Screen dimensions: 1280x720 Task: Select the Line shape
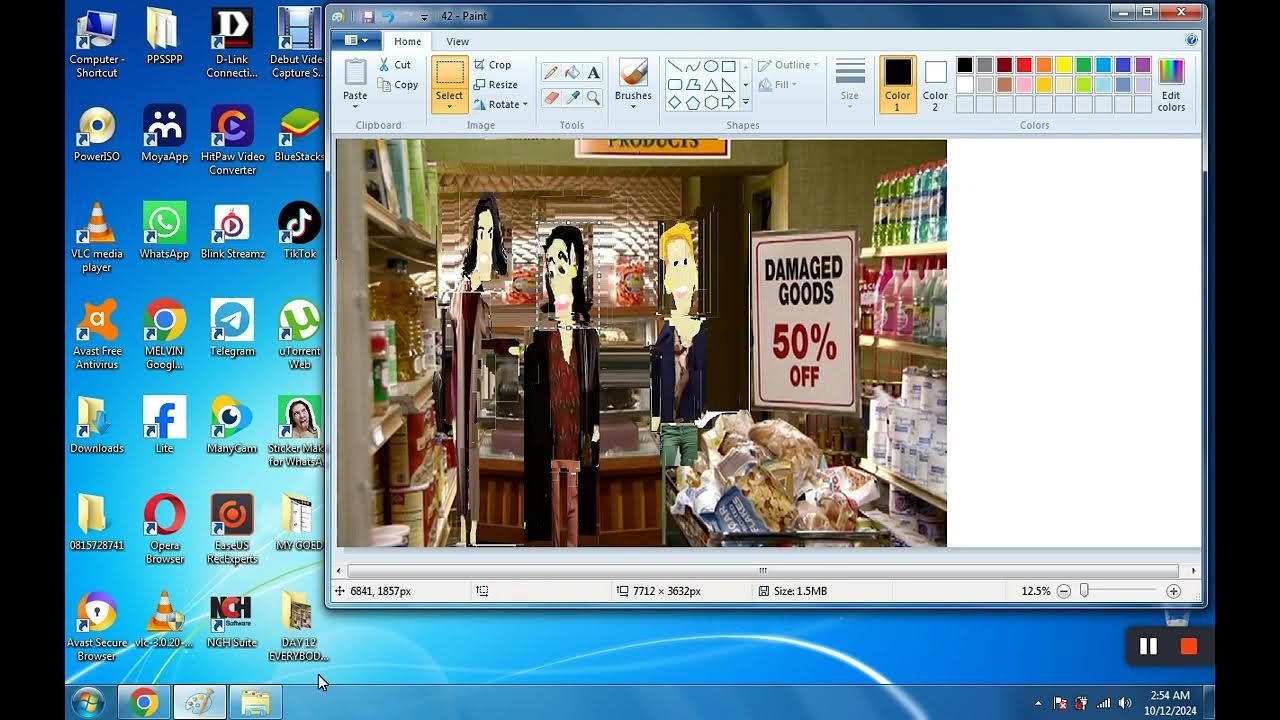(675, 67)
